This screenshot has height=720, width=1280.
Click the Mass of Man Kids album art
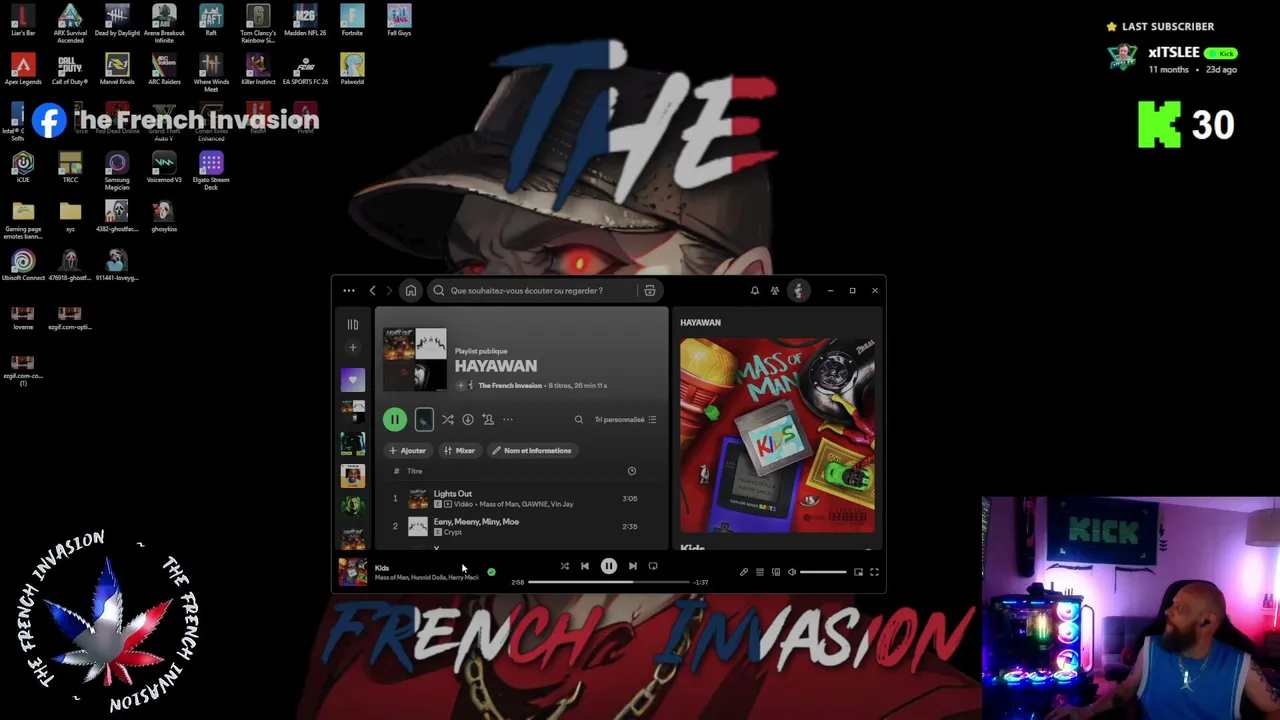[x=778, y=436]
